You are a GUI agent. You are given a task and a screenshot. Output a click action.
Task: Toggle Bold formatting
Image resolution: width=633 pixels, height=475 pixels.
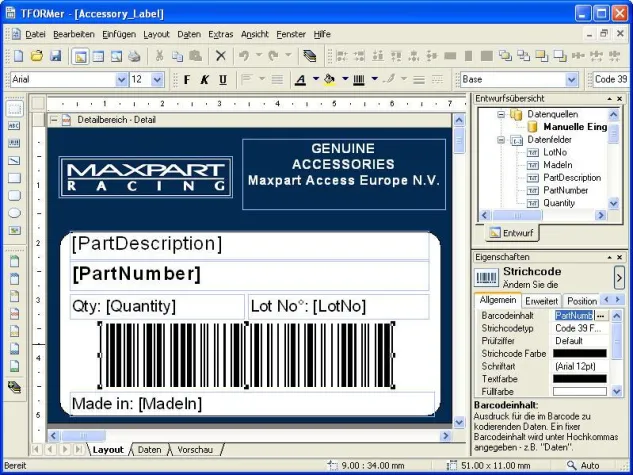point(186,79)
